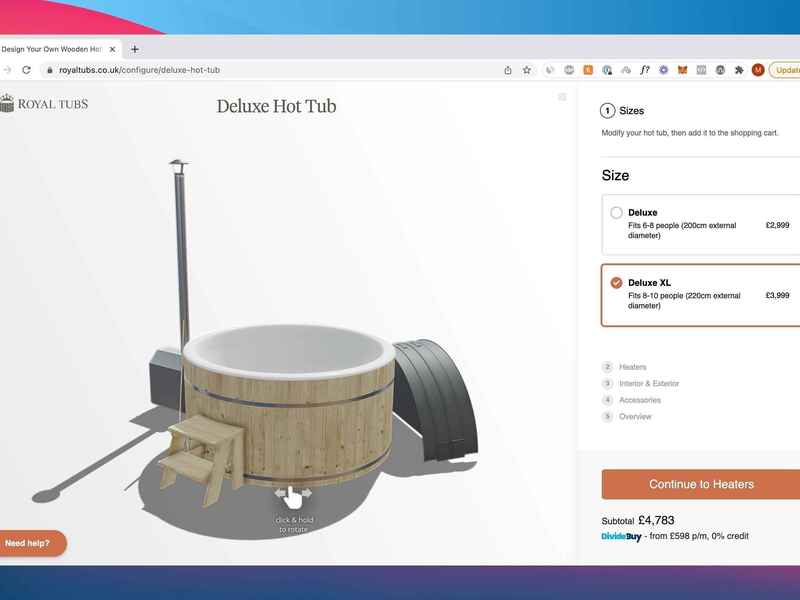
Task: Click the grey columns extension icon
Action: pyautogui.click(x=701, y=70)
